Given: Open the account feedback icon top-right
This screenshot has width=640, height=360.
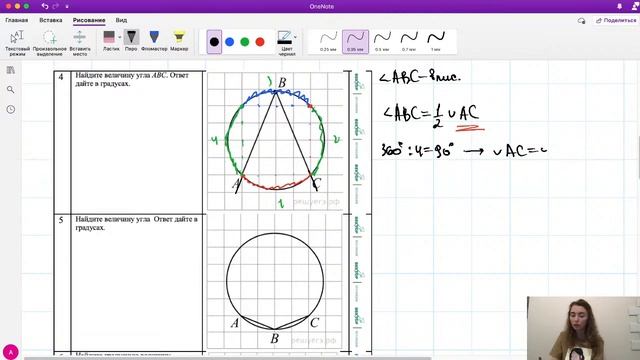Looking at the screenshot, I should point(635,7).
